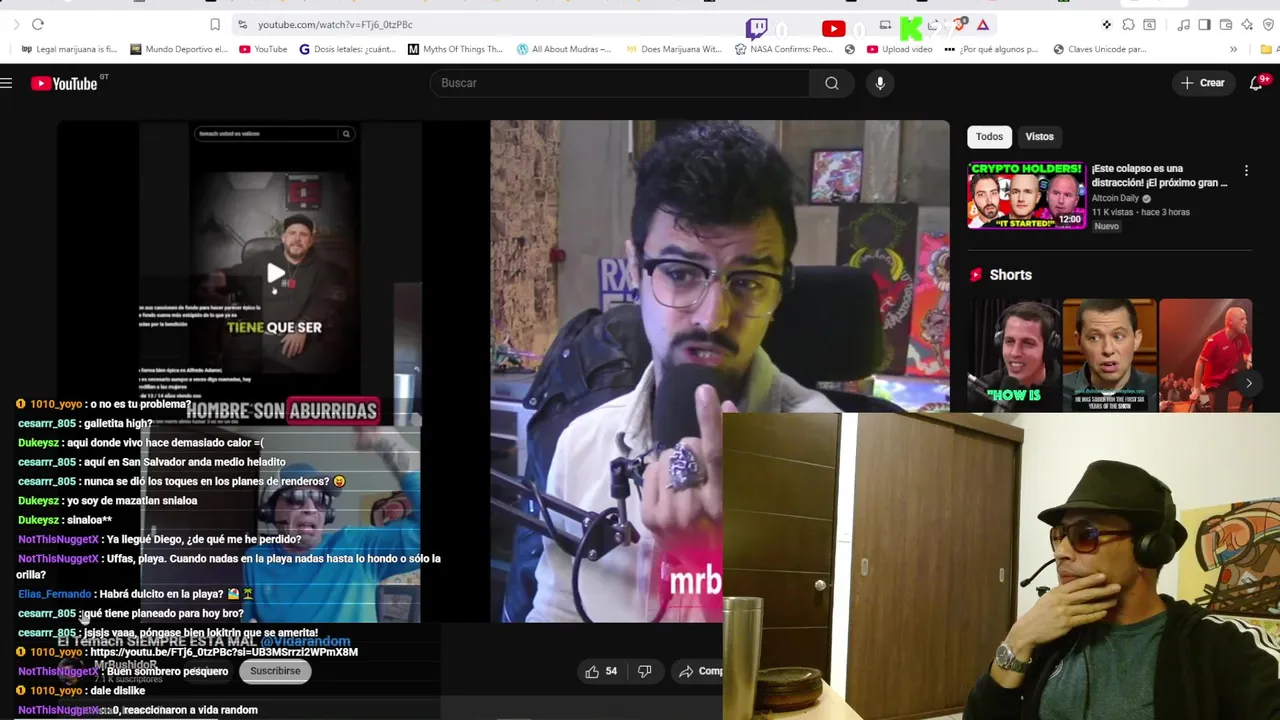Click the youtube.com URL address field

335,24
